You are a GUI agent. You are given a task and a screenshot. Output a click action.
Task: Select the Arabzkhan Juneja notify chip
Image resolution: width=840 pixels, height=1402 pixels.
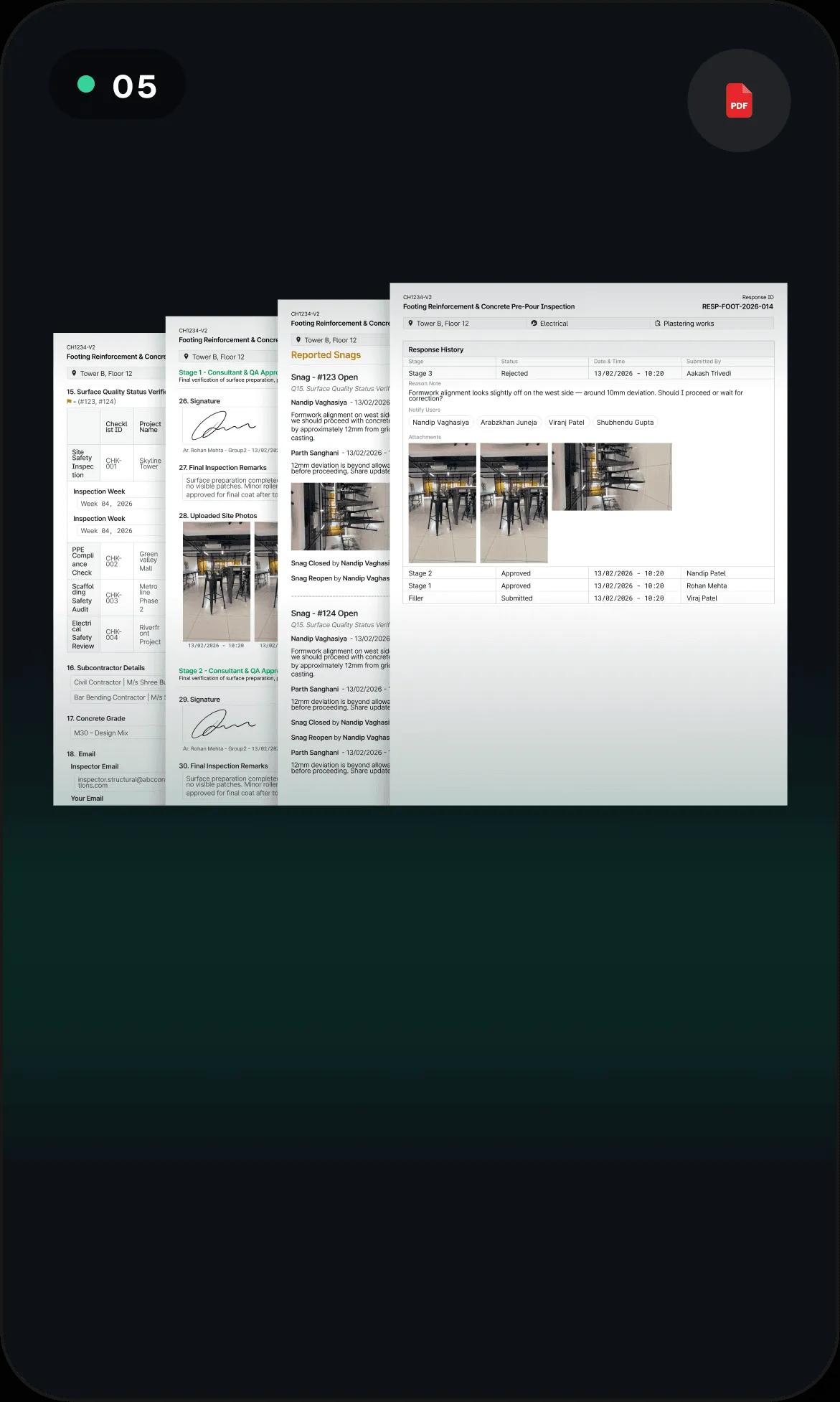click(509, 423)
